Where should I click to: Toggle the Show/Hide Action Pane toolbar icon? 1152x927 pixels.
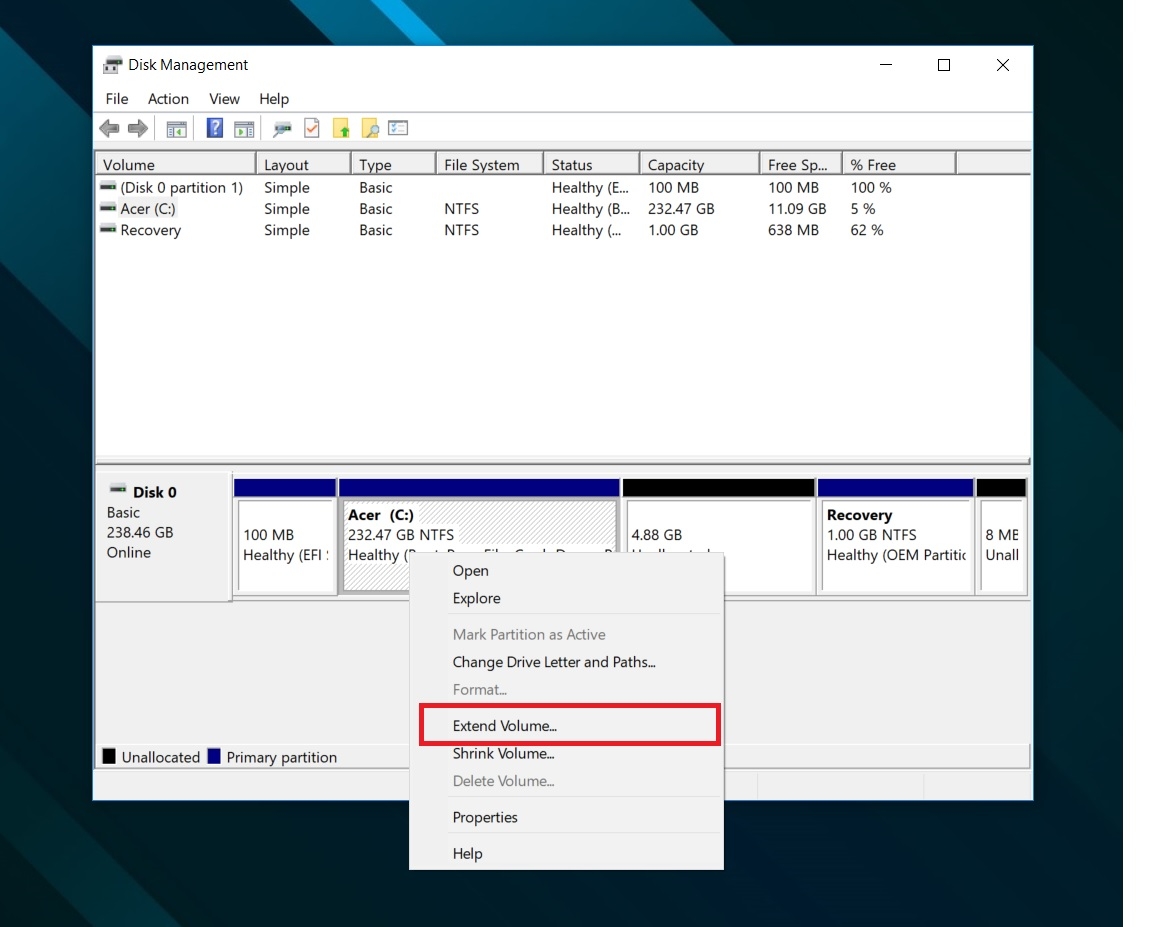(x=246, y=128)
